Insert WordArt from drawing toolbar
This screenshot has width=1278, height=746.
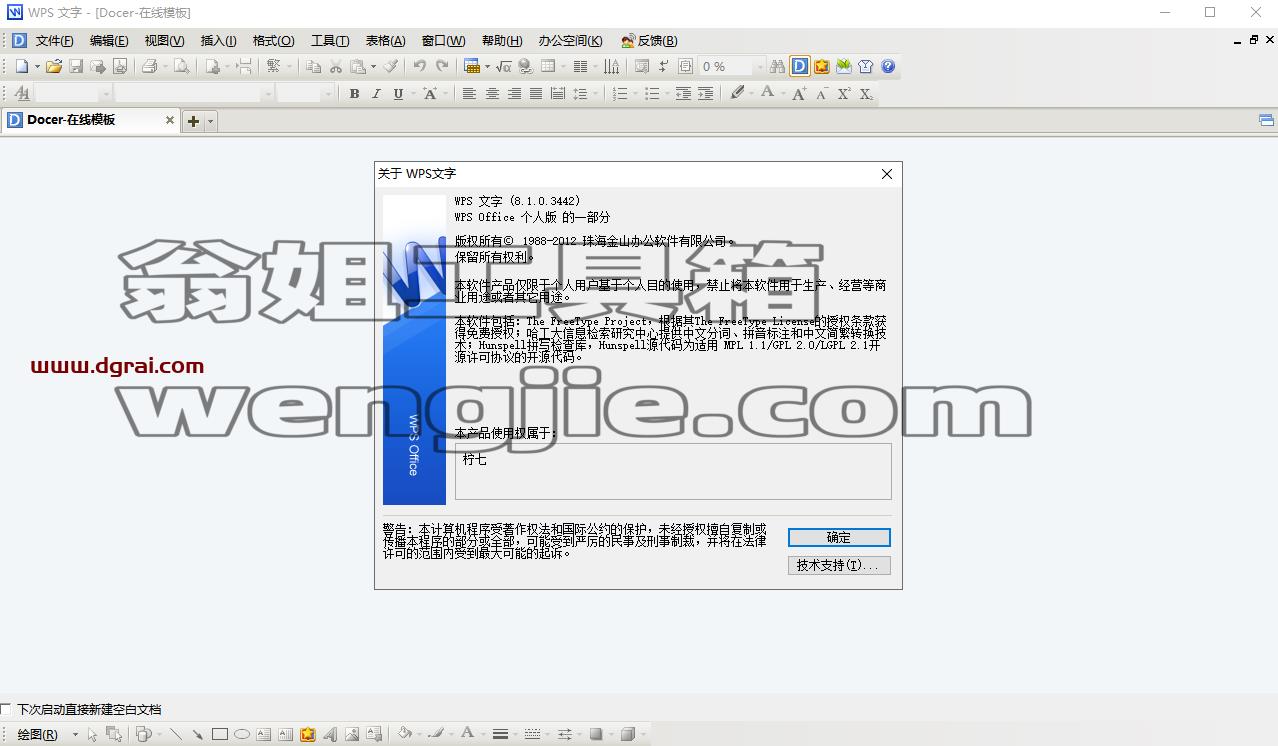tap(330, 734)
